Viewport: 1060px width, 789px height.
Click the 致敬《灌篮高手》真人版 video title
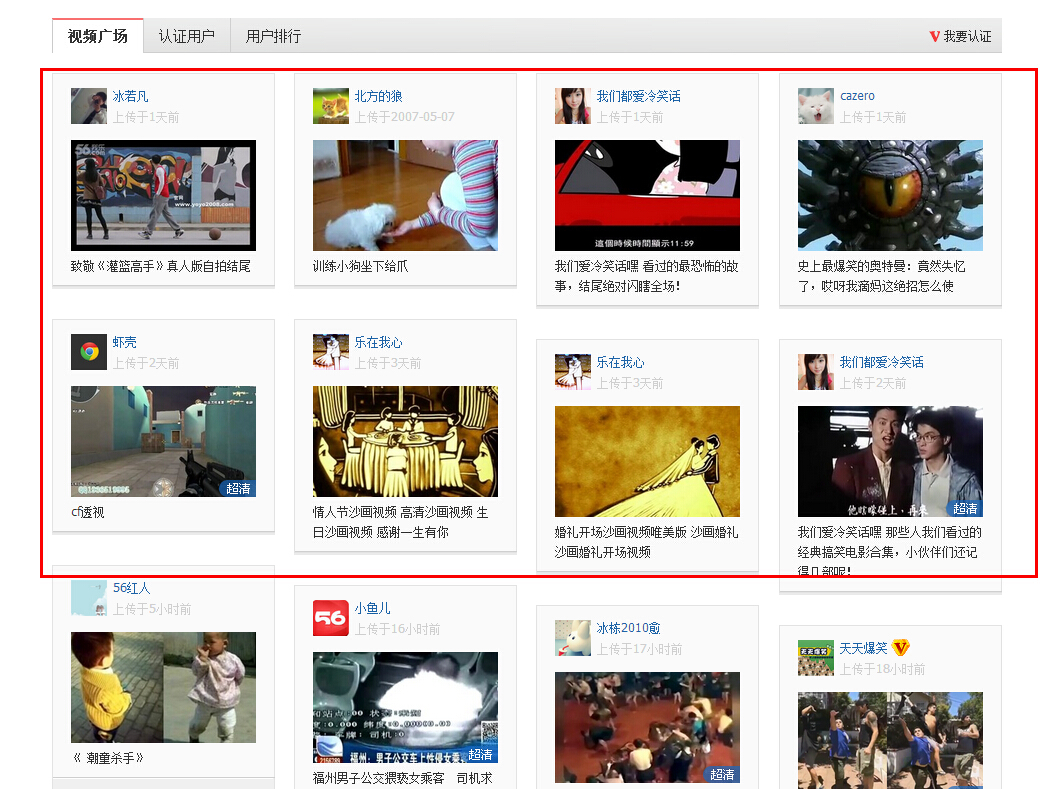160,266
